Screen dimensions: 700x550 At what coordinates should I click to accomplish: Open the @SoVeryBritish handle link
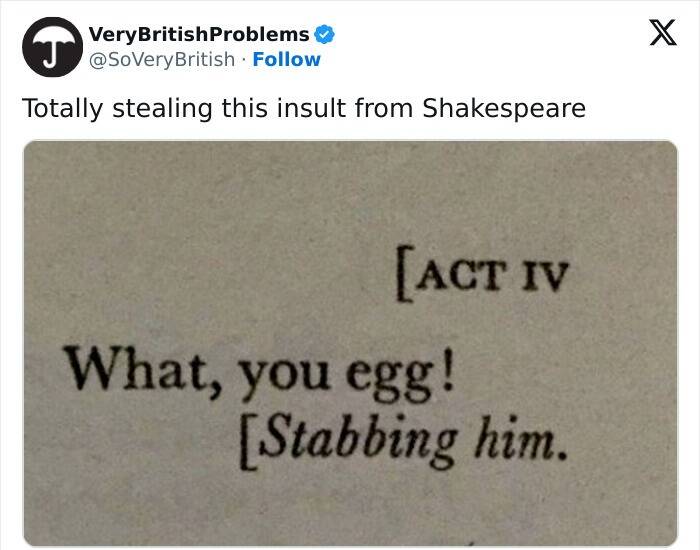(162, 59)
